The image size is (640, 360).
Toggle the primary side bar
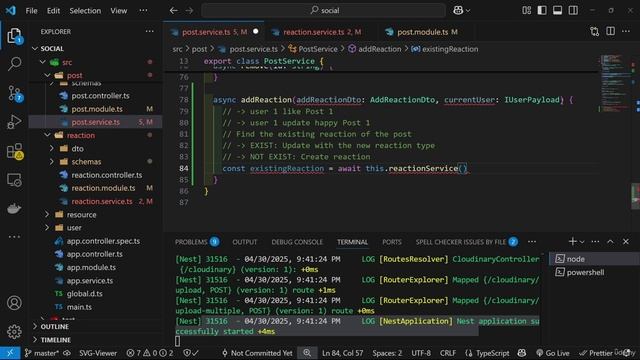pyautogui.click(x=542, y=11)
